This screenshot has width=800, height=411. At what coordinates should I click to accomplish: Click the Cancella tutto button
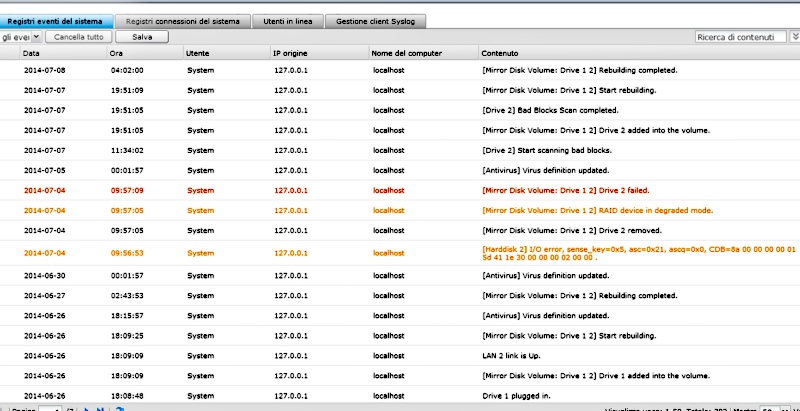click(79, 36)
